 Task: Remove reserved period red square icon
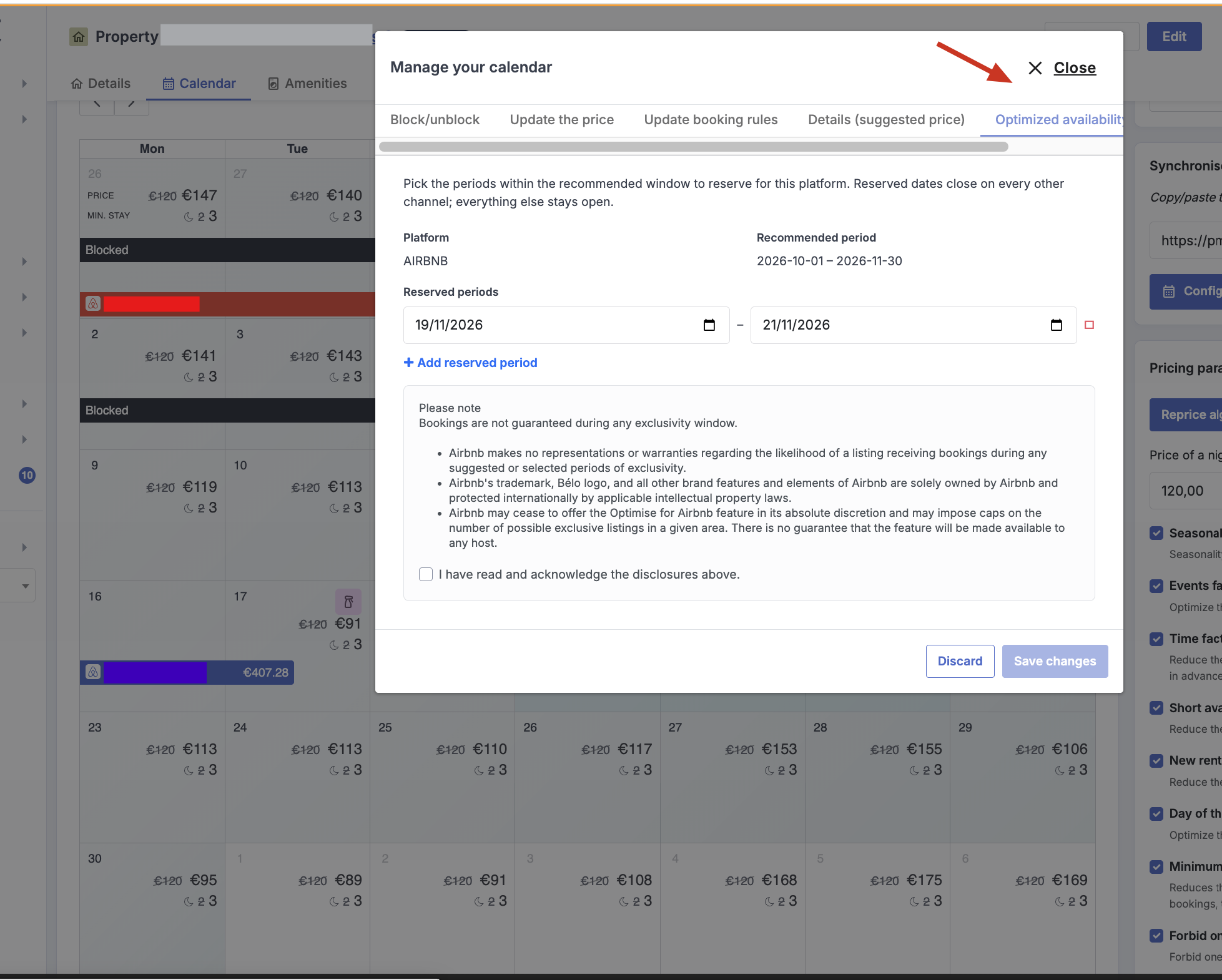[1090, 325]
